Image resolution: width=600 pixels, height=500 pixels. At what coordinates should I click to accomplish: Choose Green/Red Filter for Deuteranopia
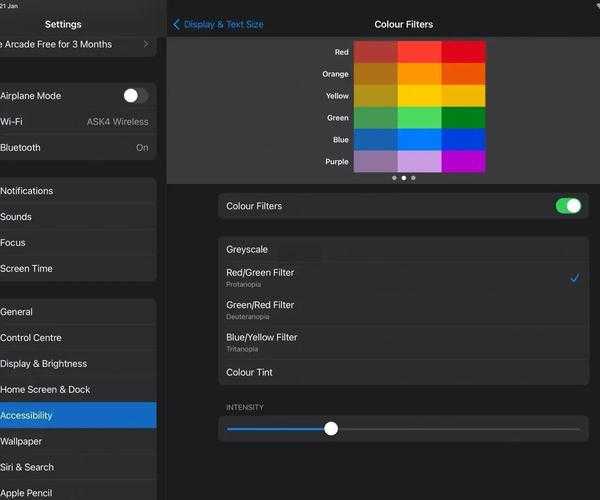403,309
